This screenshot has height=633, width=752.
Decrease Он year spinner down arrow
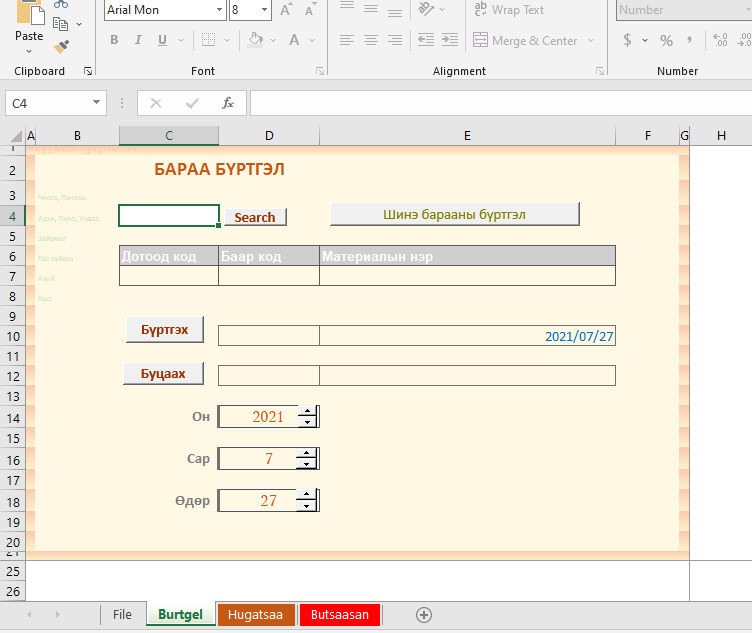click(307, 422)
